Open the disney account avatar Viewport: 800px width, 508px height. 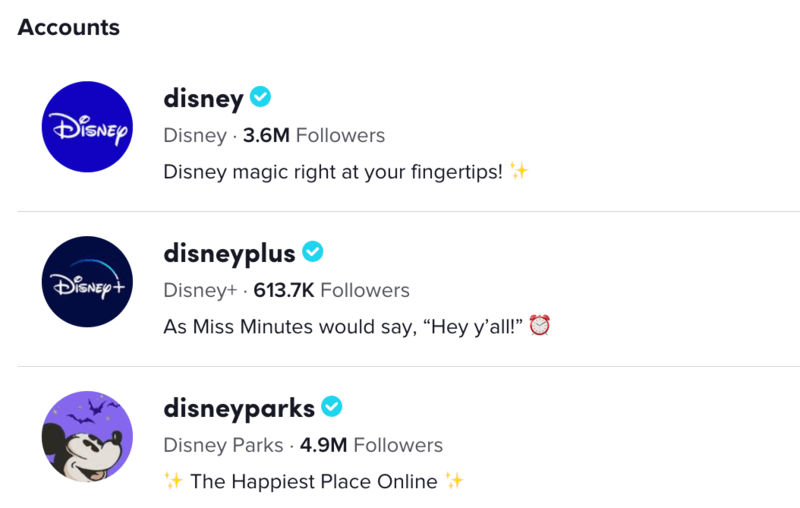87,126
